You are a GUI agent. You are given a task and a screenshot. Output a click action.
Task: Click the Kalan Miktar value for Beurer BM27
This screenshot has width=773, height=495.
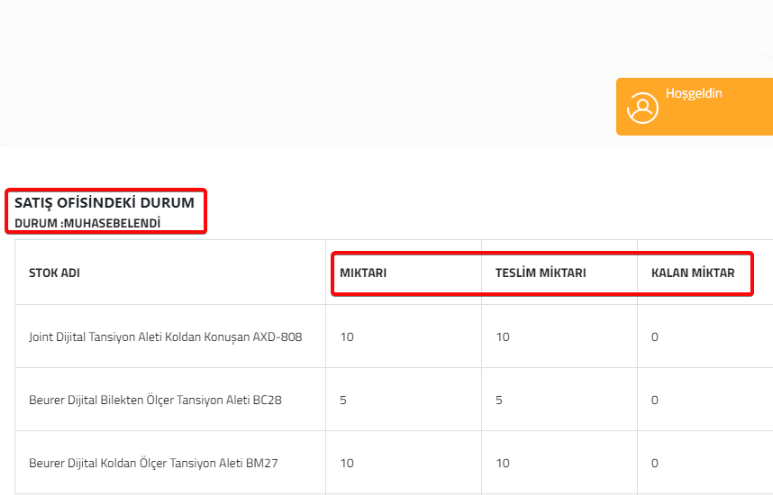(655, 463)
